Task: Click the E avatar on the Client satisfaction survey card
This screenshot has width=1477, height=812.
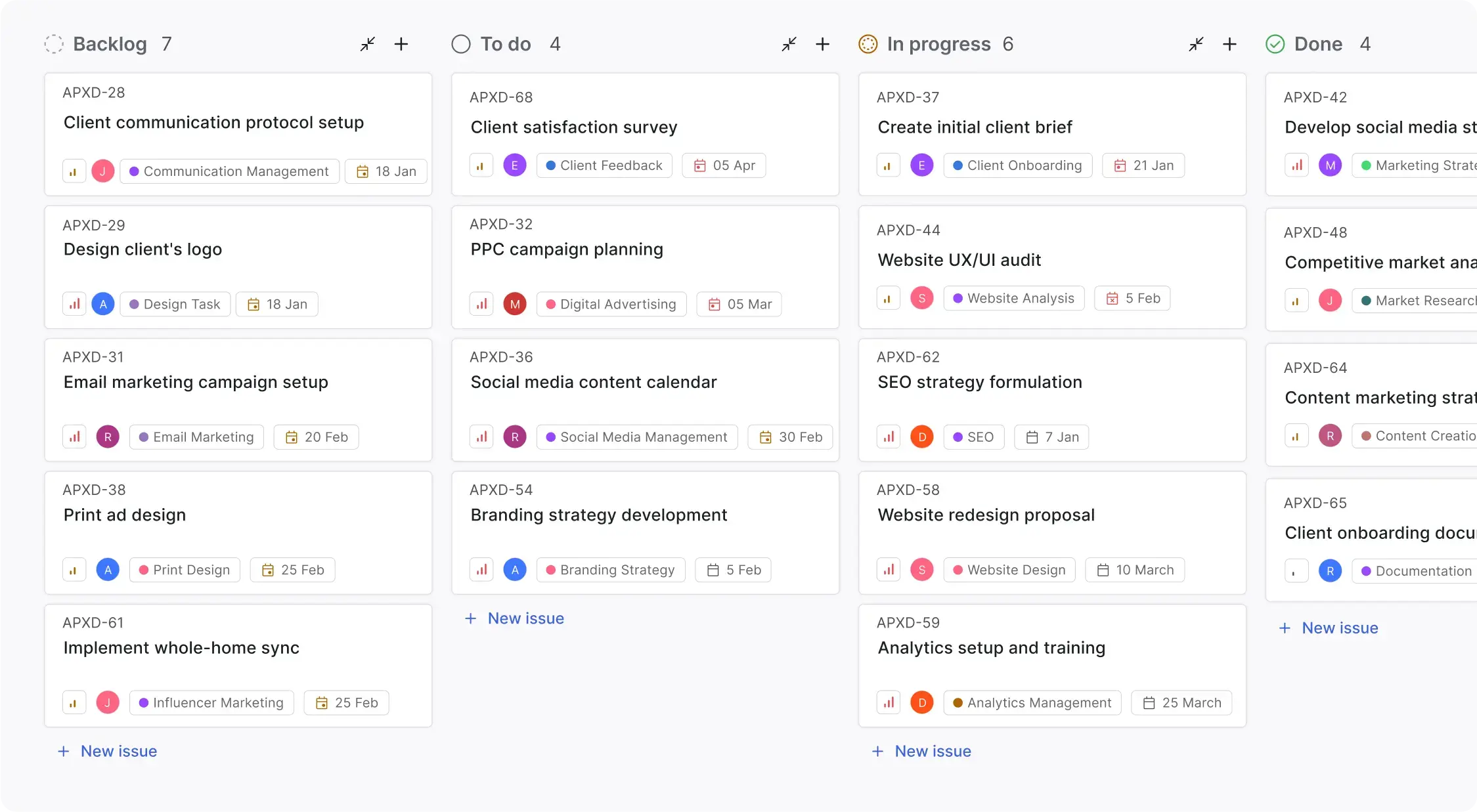Action: click(x=515, y=165)
